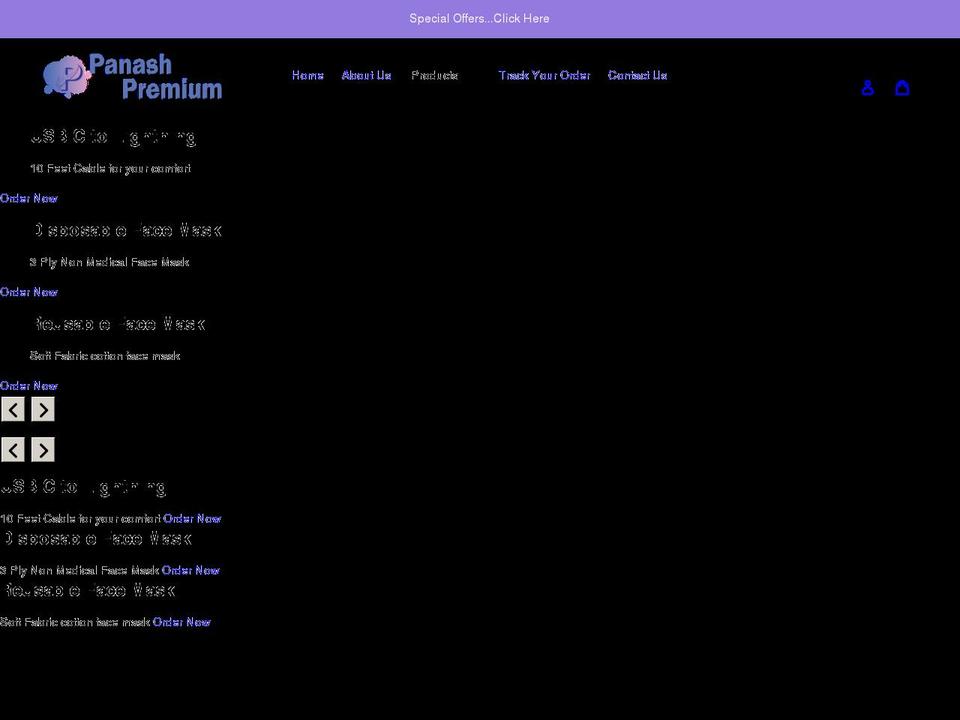Screen dimensions: 960x720
Task: Open the About Us page
Action: point(366,75)
